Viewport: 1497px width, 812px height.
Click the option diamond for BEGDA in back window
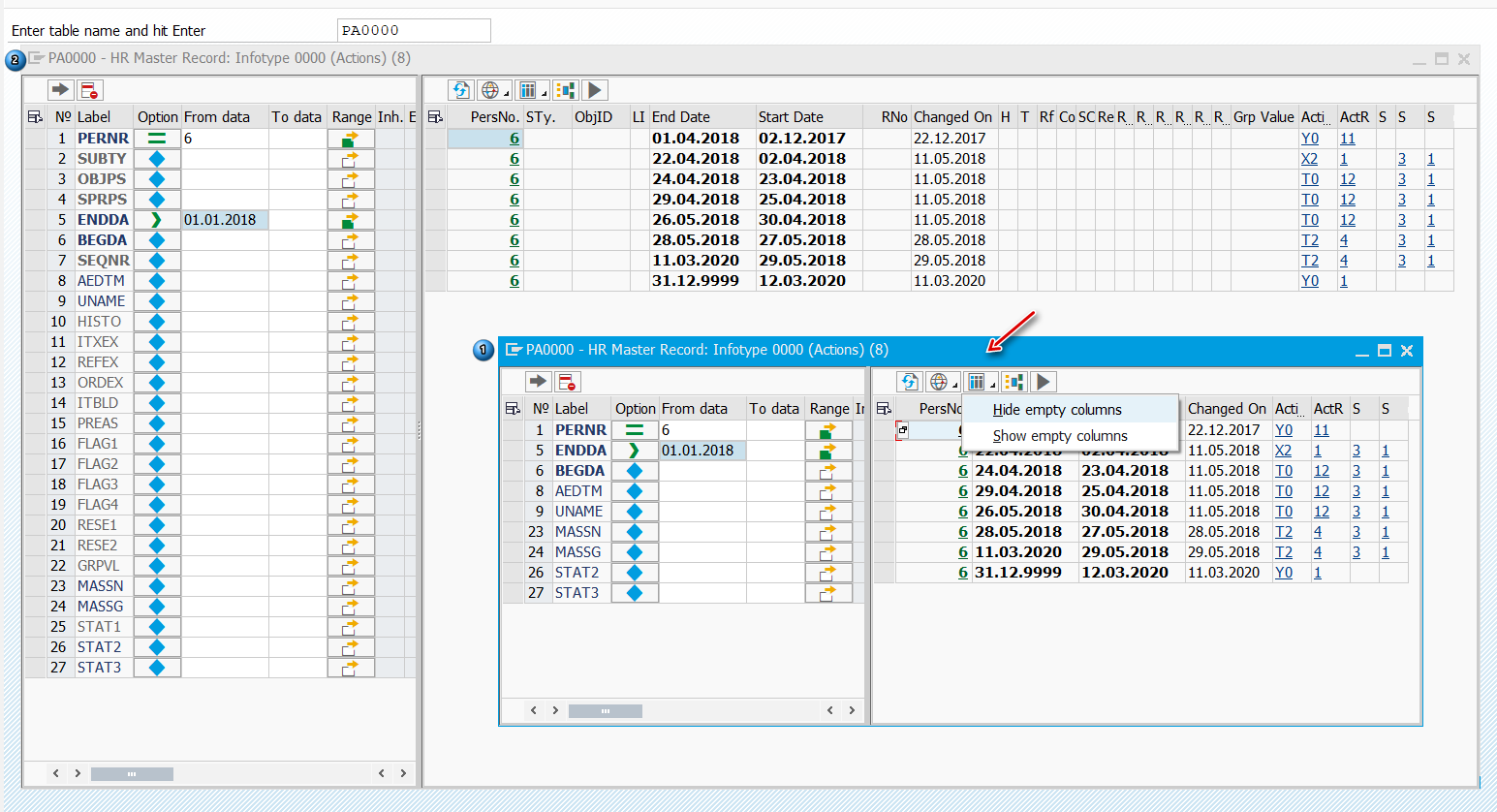[157, 240]
